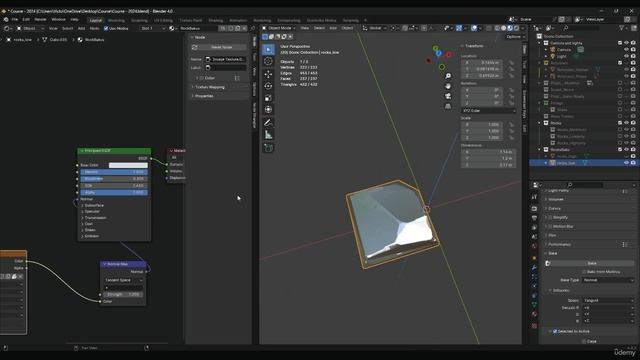Open Object Mode dropdown in viewport
640x360 pixels.
(x=279, y=28)
